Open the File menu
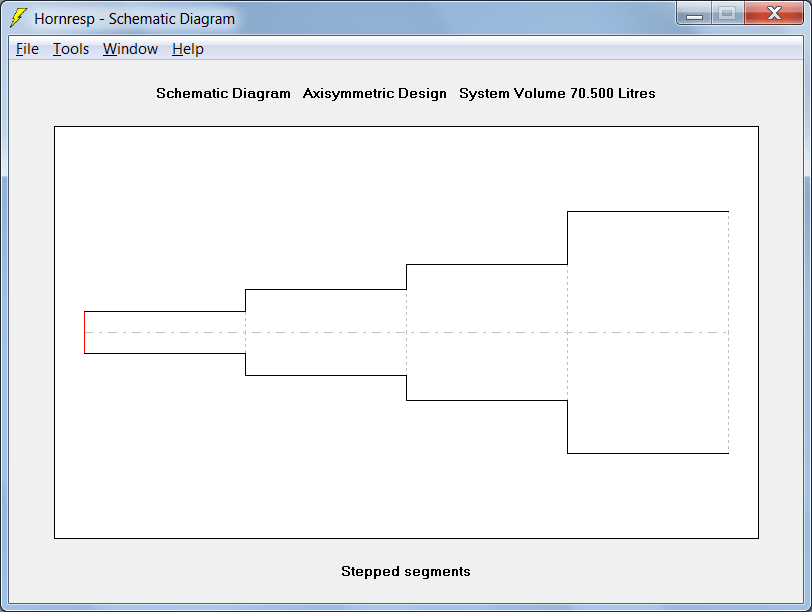This screenshot has width=812, height=612. [27, 49]
